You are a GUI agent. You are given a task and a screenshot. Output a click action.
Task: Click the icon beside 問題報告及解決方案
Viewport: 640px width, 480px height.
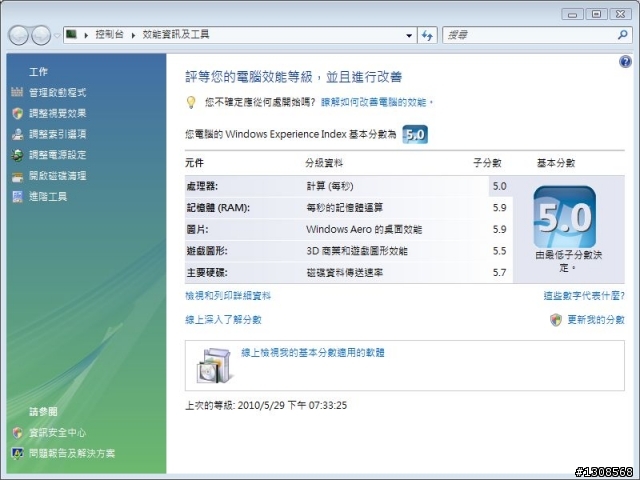(17, 453)
